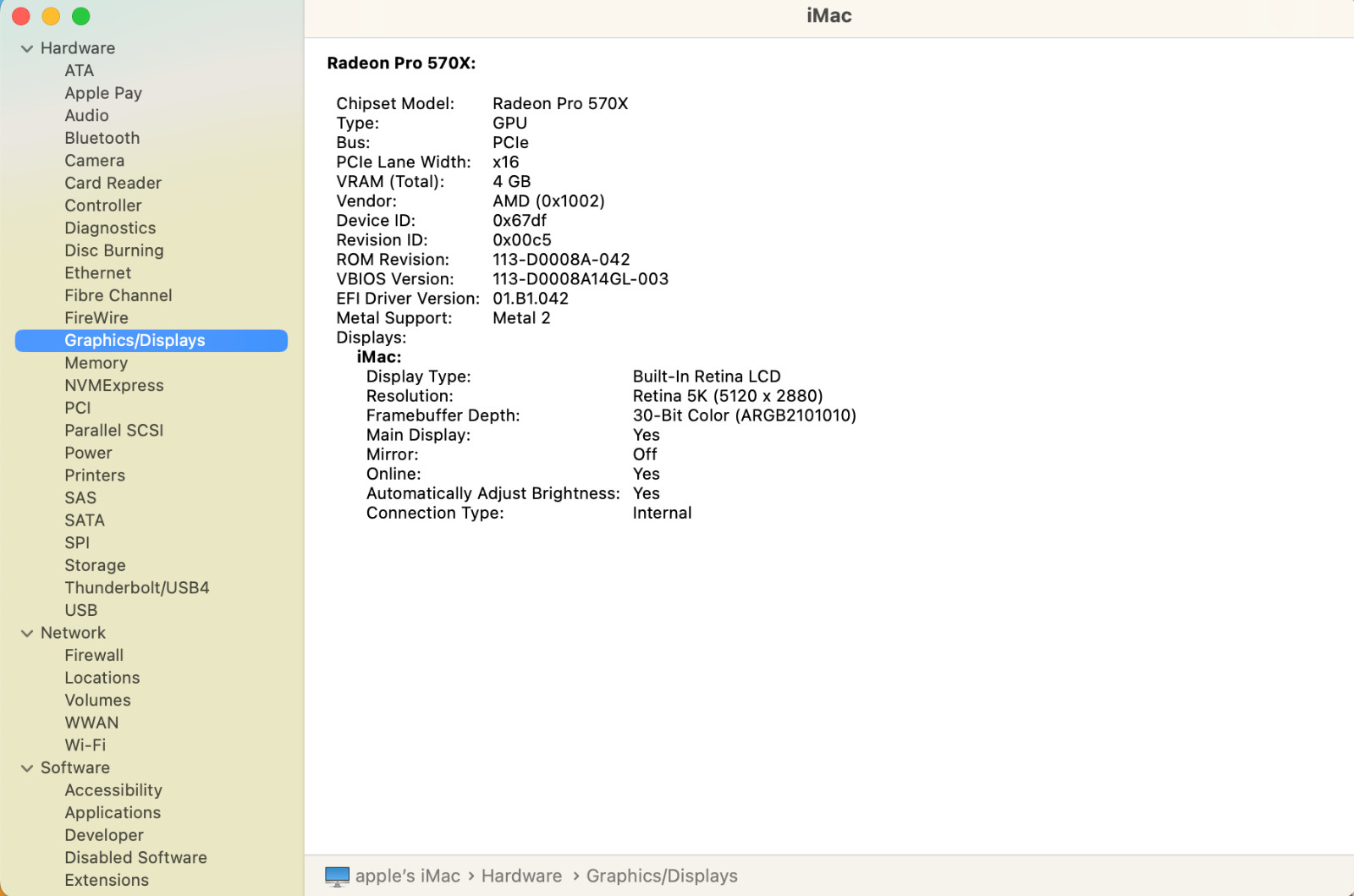Open the Audio hardware section
Image resolution: width=1354 pixels, height=896 pixels.
87,116
